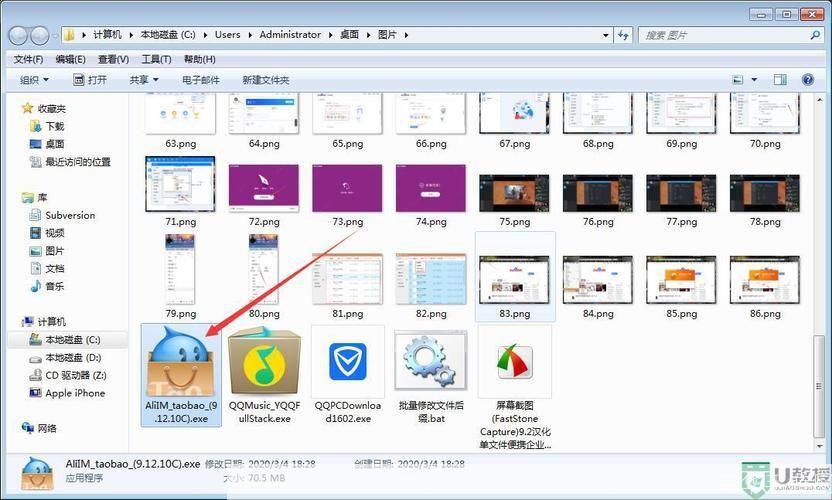Click the back navigation arrow button
Viewport: 832px width, 500px height.
[x=19, y=35]
